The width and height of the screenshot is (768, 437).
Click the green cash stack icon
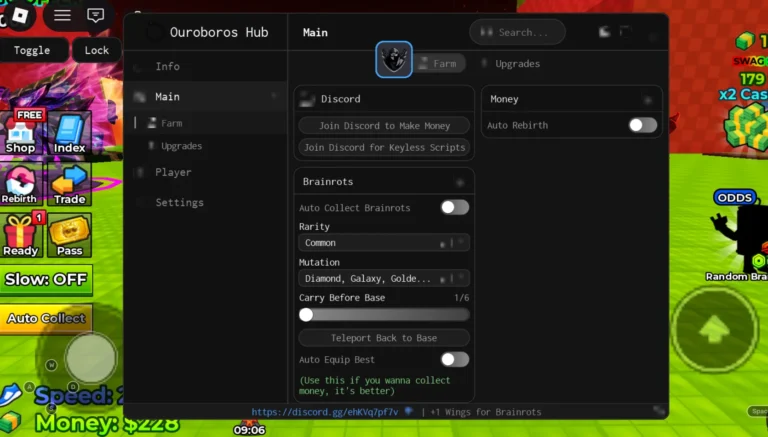pyautogui.click(x=747, y=127)
